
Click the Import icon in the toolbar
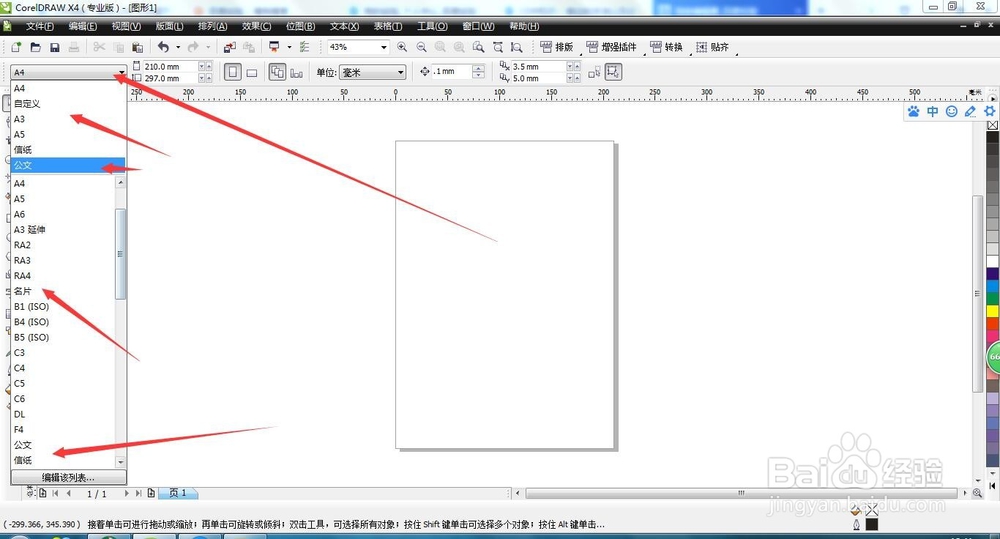point(230,47)
